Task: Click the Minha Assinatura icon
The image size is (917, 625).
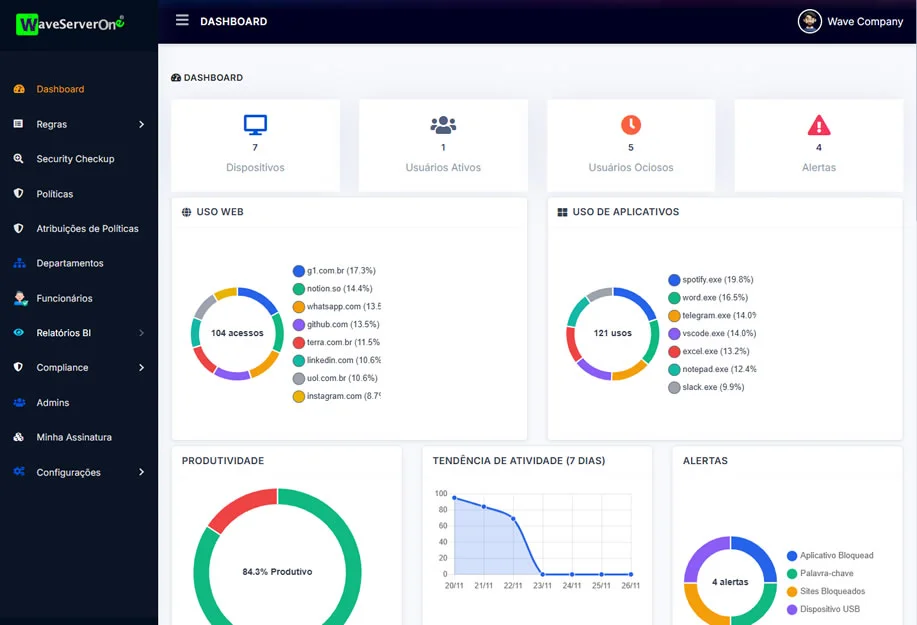Action: tap(19, 437)
